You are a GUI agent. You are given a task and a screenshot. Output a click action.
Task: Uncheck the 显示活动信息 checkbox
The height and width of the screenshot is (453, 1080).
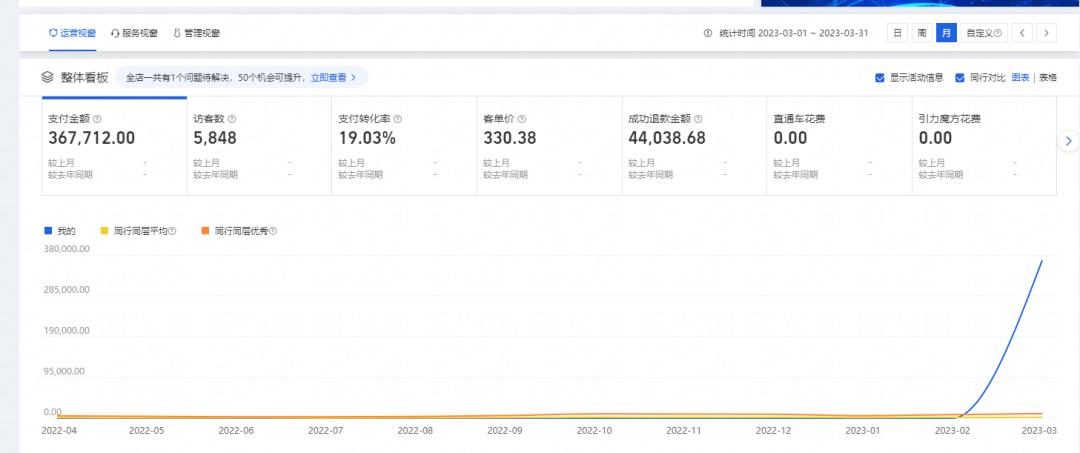[880, 77]
